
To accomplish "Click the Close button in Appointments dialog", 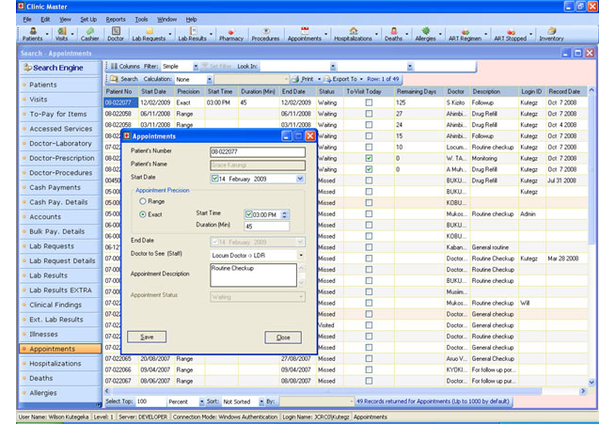I will (283, 337).
